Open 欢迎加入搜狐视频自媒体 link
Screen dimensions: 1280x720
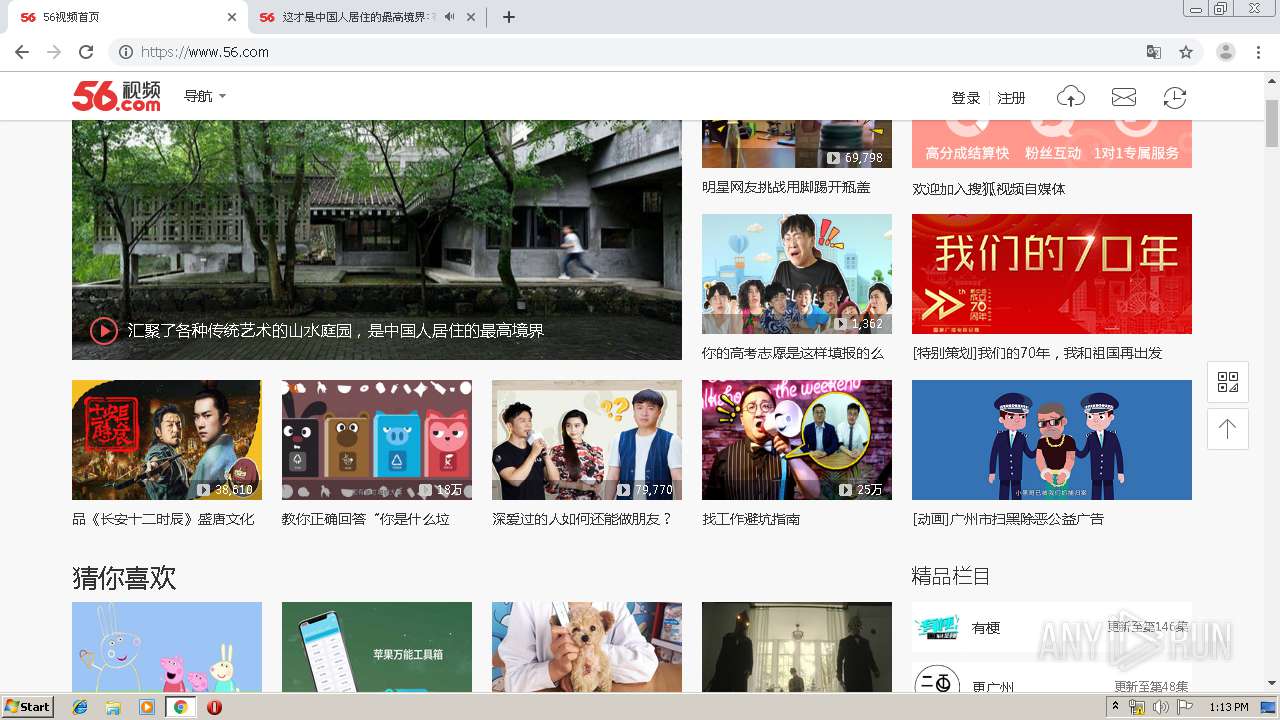(989, 189)
